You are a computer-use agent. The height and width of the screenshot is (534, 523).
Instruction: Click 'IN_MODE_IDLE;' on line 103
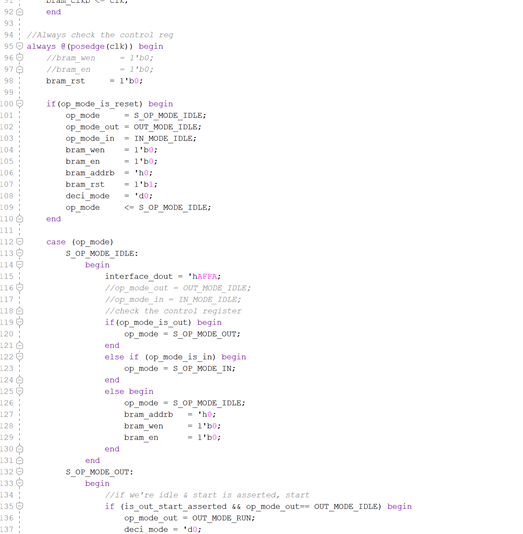165,139
